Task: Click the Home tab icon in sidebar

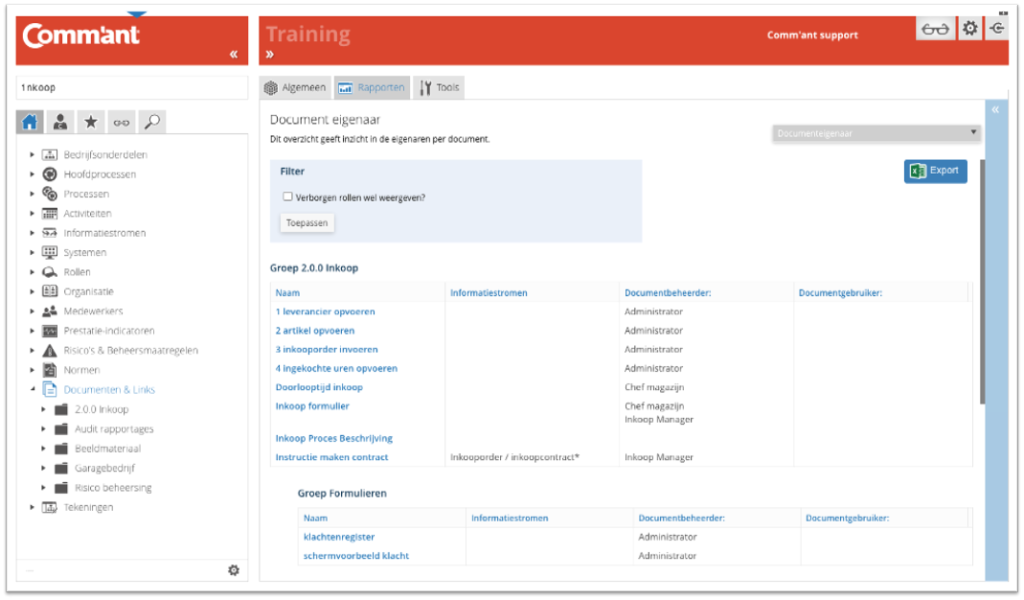Action: (30, 121)
